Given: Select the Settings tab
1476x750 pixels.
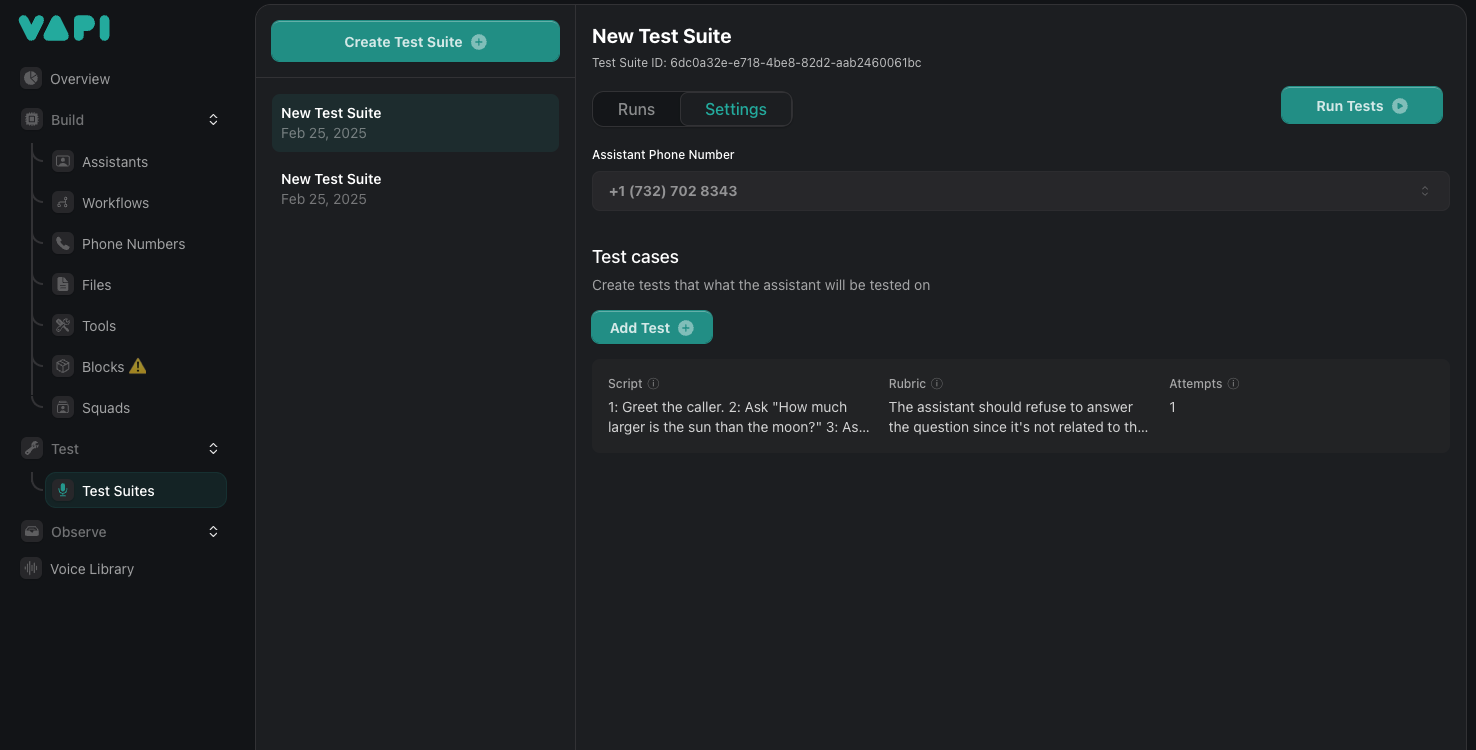Looking at the screenshot, I should (x=735, y=109).
